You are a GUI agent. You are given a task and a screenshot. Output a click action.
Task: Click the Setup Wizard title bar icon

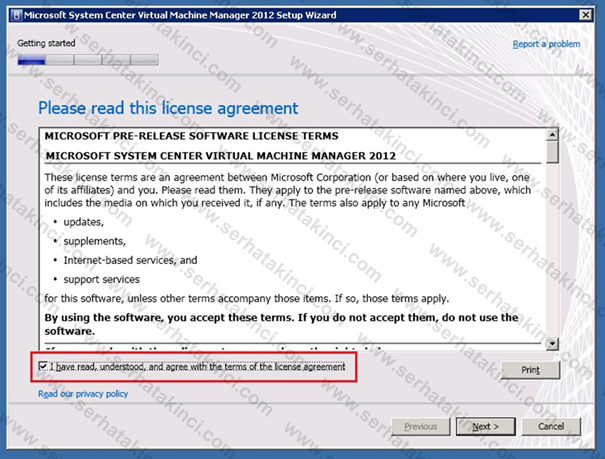(16, 15)
